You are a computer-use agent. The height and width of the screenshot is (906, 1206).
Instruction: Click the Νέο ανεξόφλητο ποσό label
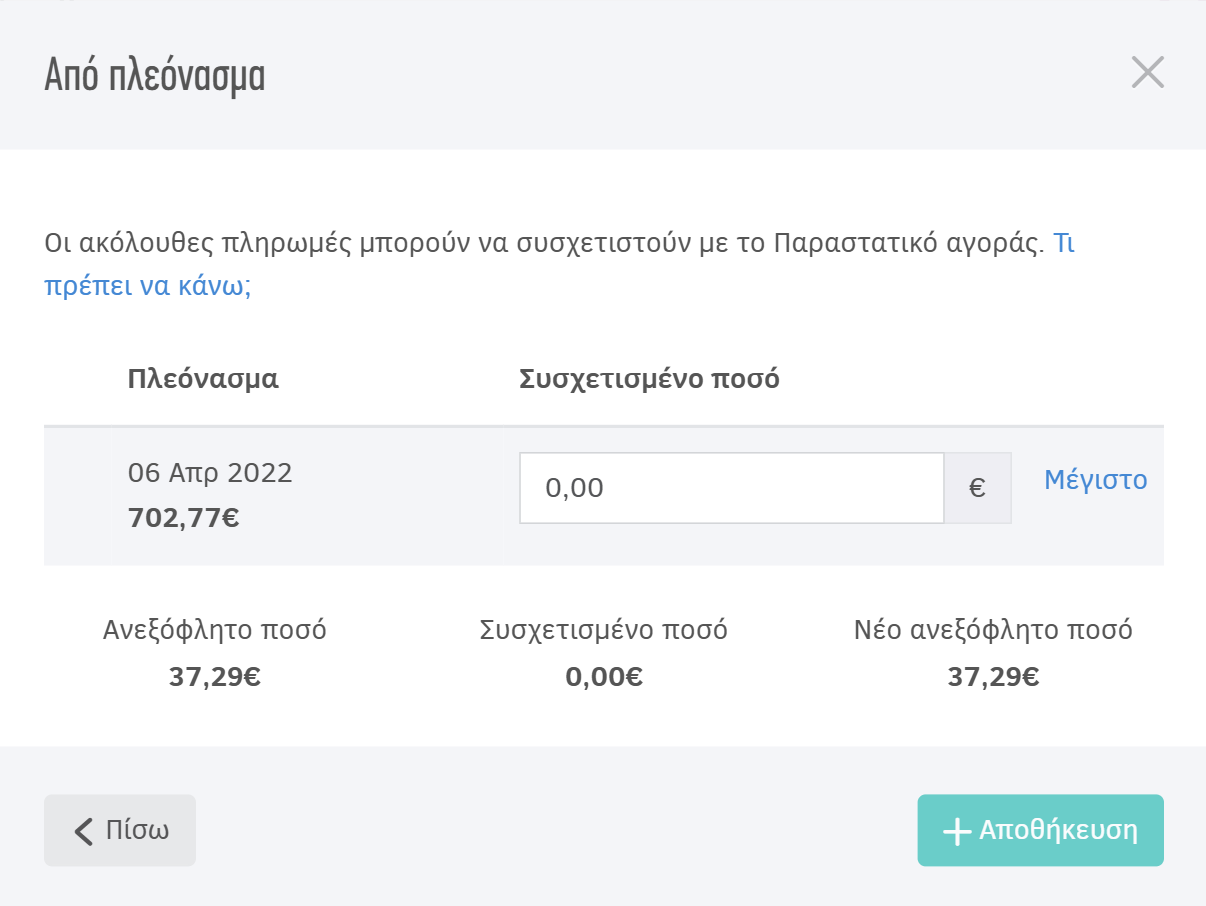(993, 630)
